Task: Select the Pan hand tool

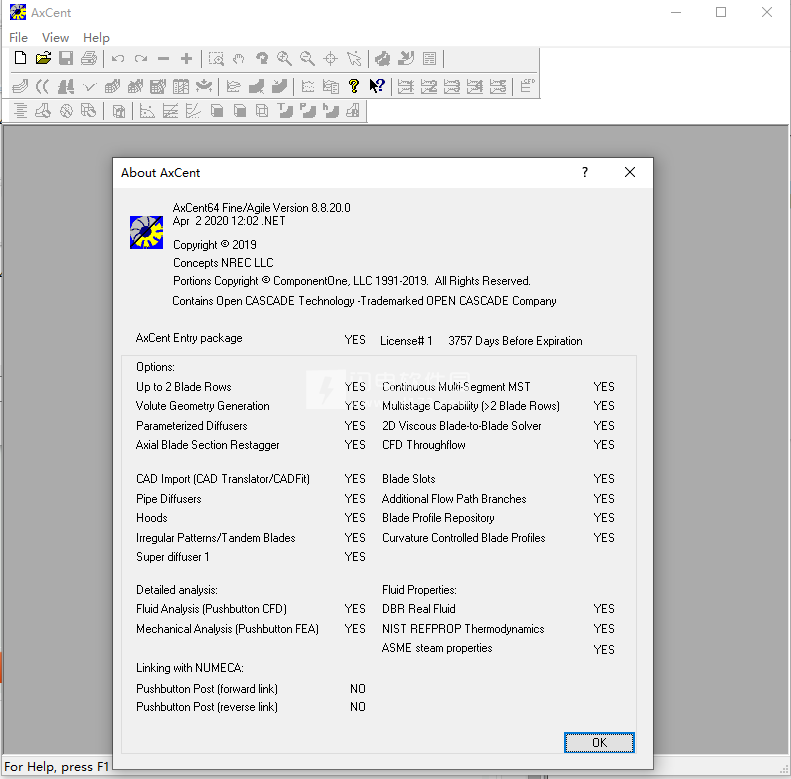Action: click(239, 59)
